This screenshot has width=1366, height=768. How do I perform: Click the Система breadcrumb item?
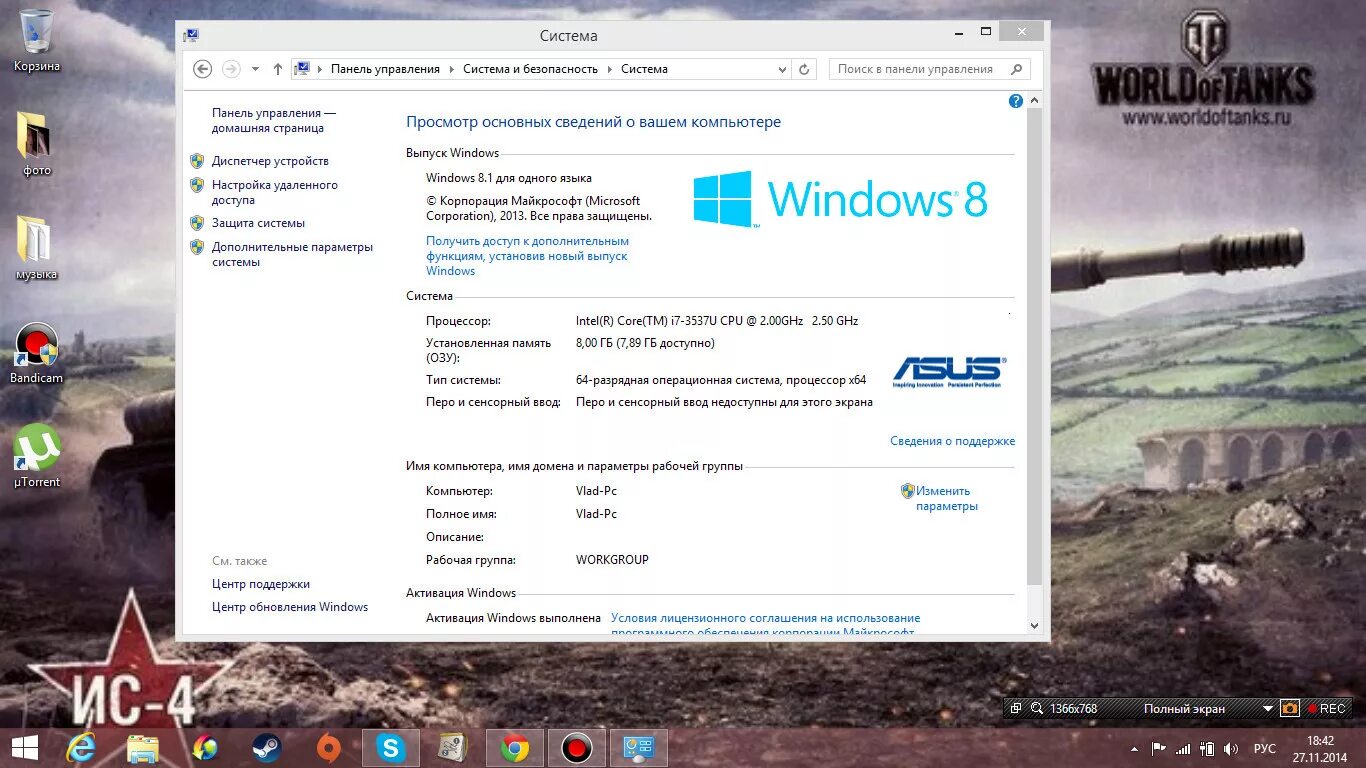click(x=644, y=69)
